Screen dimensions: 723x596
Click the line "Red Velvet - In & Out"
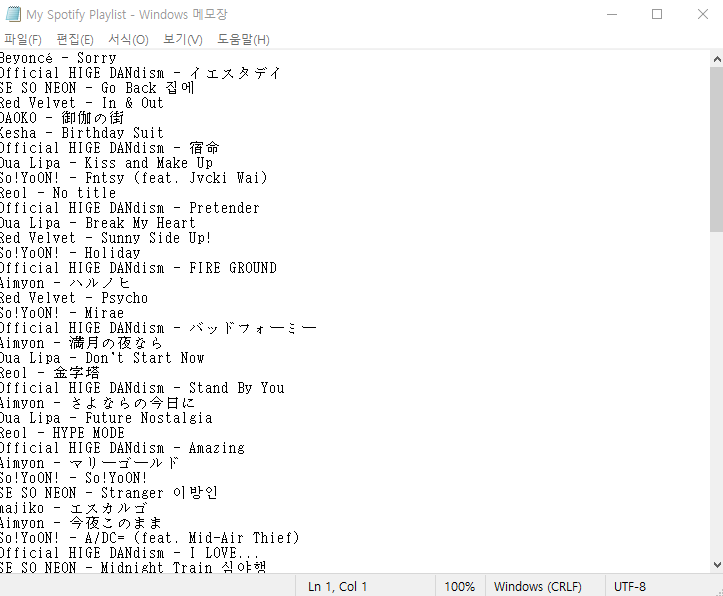pos(82,103)
